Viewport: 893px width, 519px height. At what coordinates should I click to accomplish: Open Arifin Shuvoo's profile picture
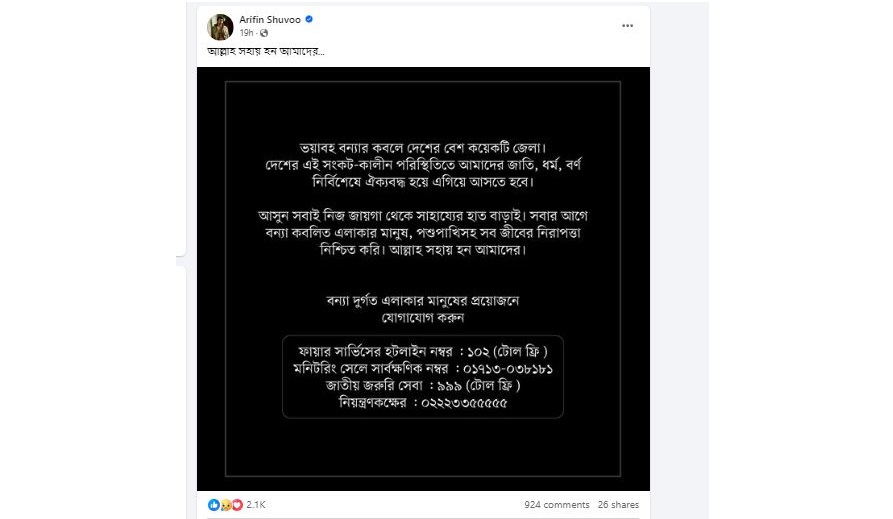pyautogui.click(x=220, y=26)
